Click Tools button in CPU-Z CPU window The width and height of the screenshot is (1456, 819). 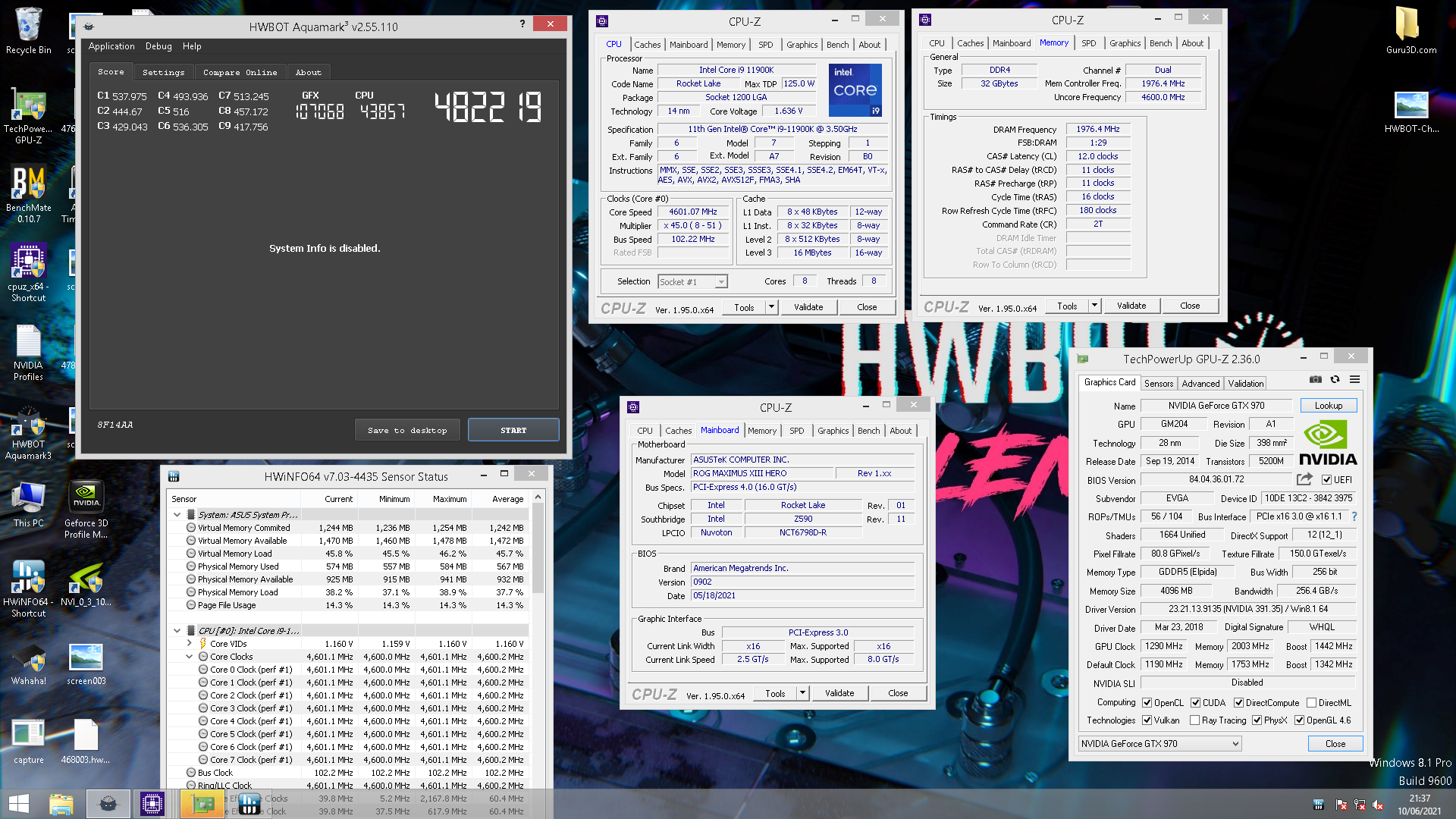point(745,307)
